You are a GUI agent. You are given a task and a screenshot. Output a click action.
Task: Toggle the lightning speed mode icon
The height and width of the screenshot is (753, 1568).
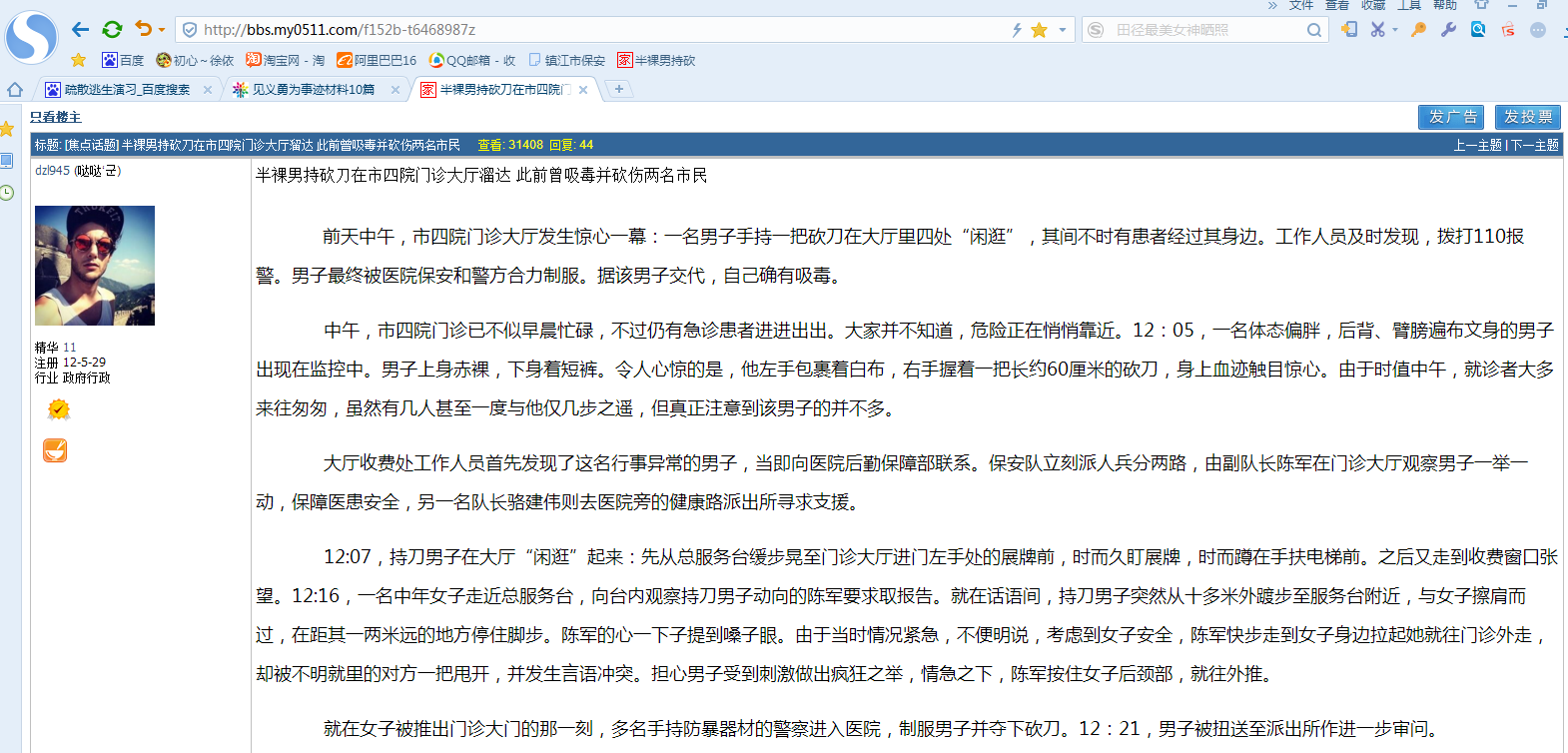[x=1017, y=30]
